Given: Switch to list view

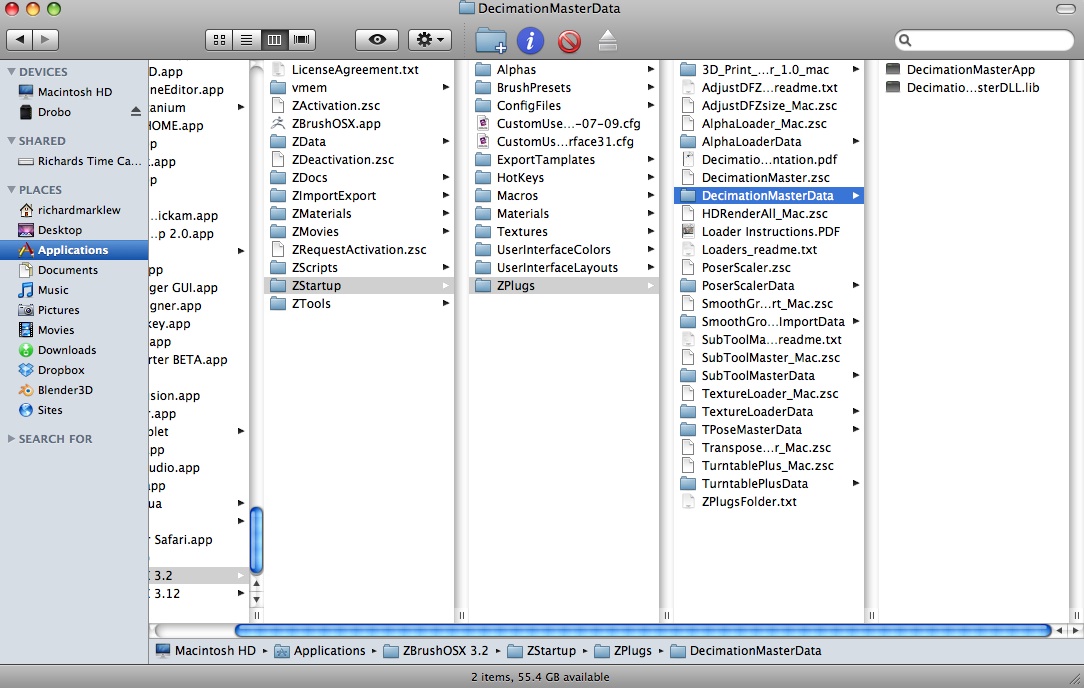Looking at the screenshot, I should [247, 40].
